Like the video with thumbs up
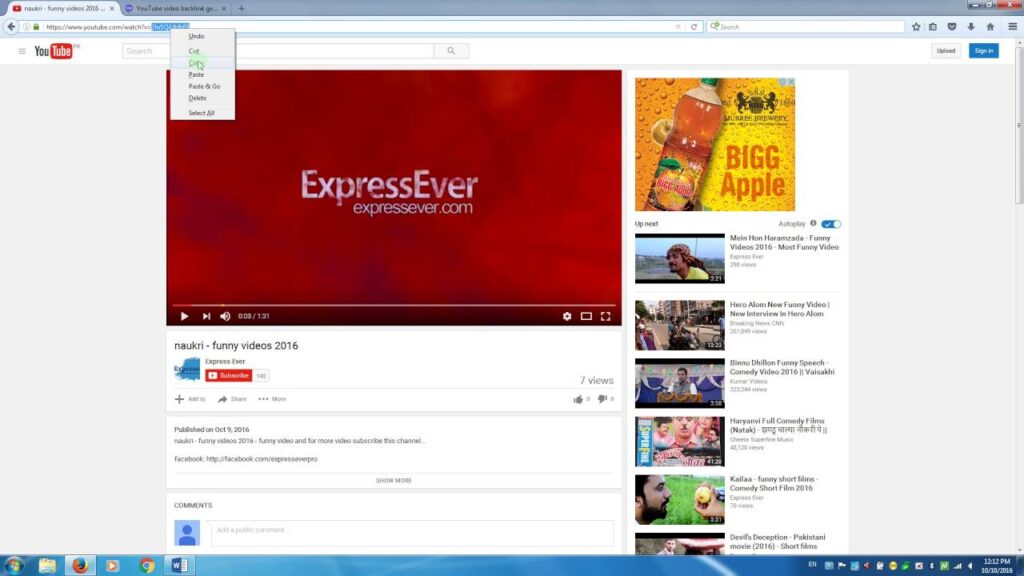Viewport: 1024px width, 576px height. [x=578, y=399]
